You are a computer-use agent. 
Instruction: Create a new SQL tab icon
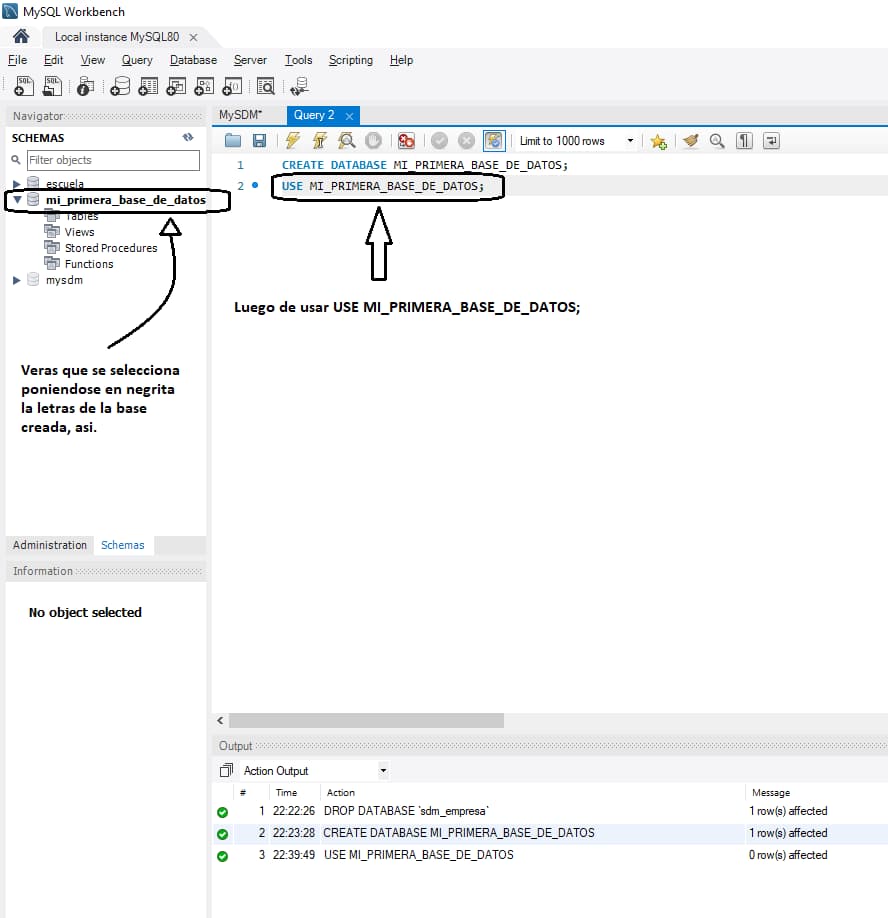pos(24,86)
